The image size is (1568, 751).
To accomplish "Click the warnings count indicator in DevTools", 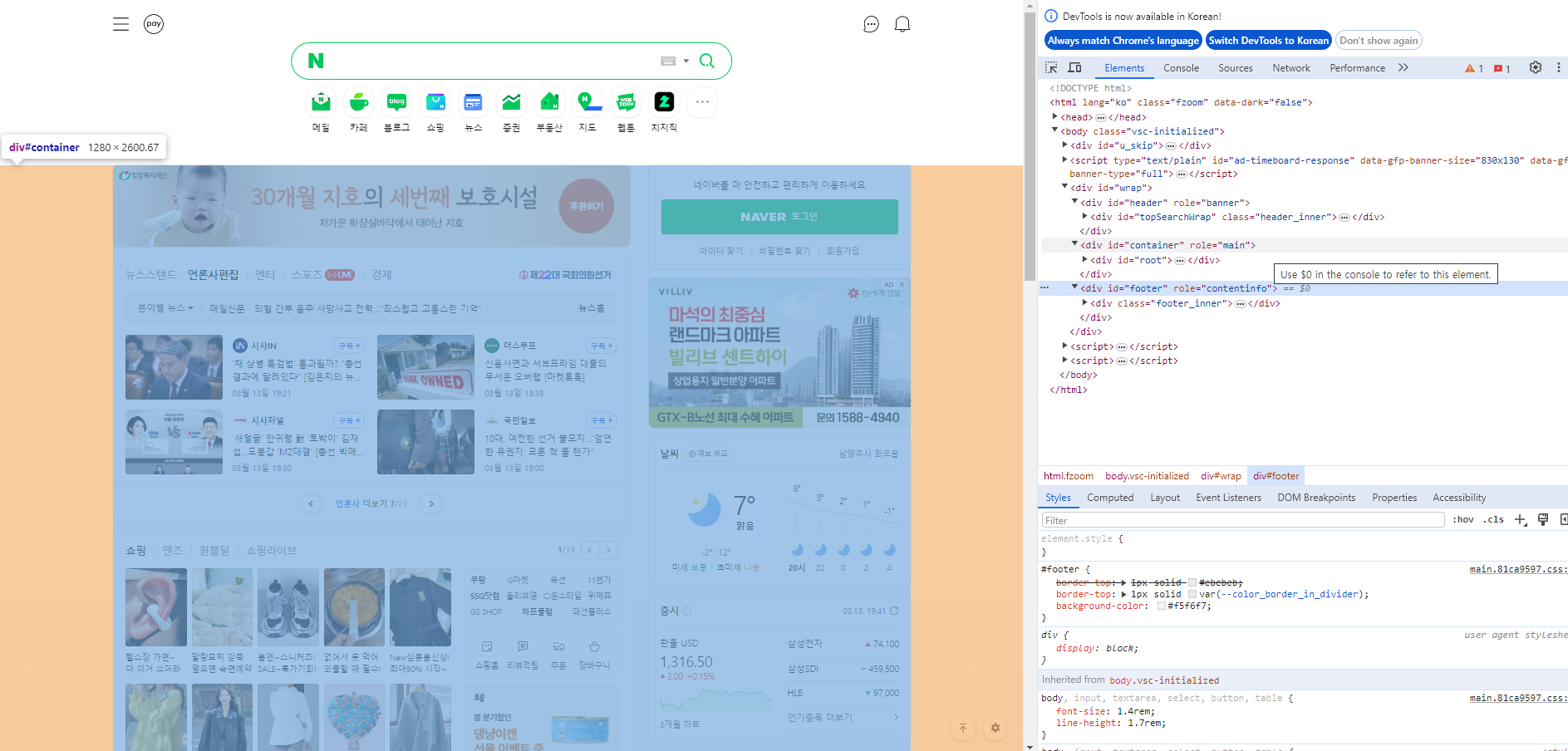I will 1474,68.
